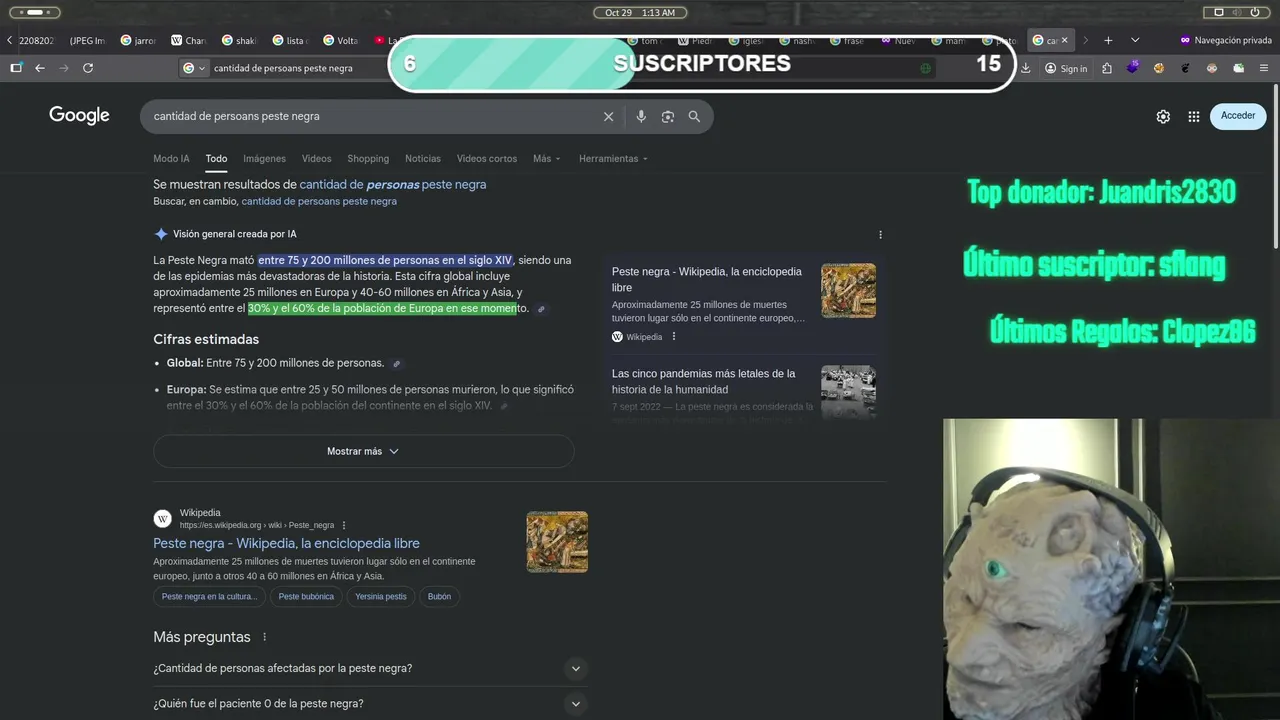Search instead for 'cantidad de persoans peste negra'
Screen dimensions: 1280x720
click(x=319, y=201)
